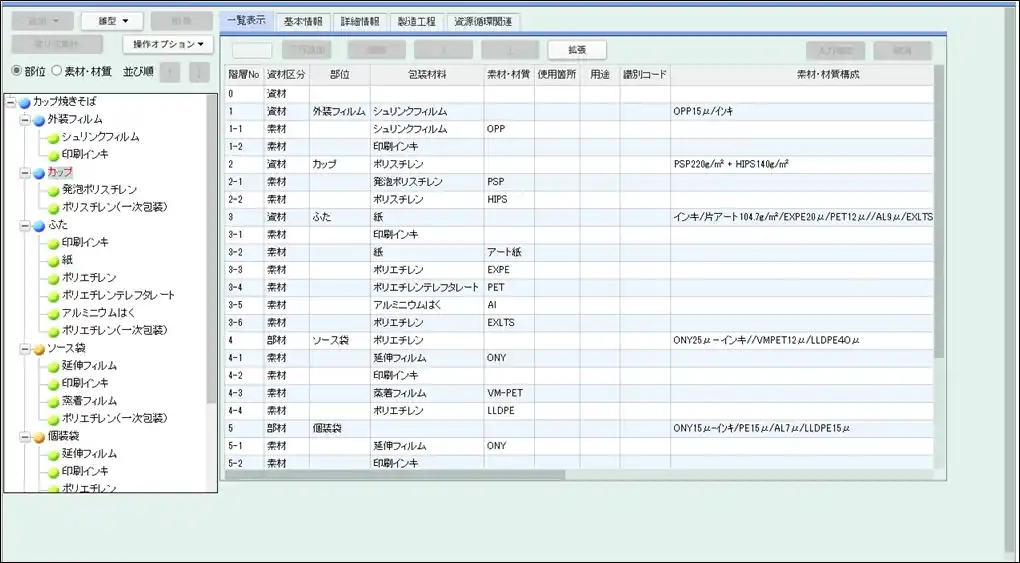Collapse the カップ tree node
This screenshot has height=563, width=1020.
pos(24,172)
